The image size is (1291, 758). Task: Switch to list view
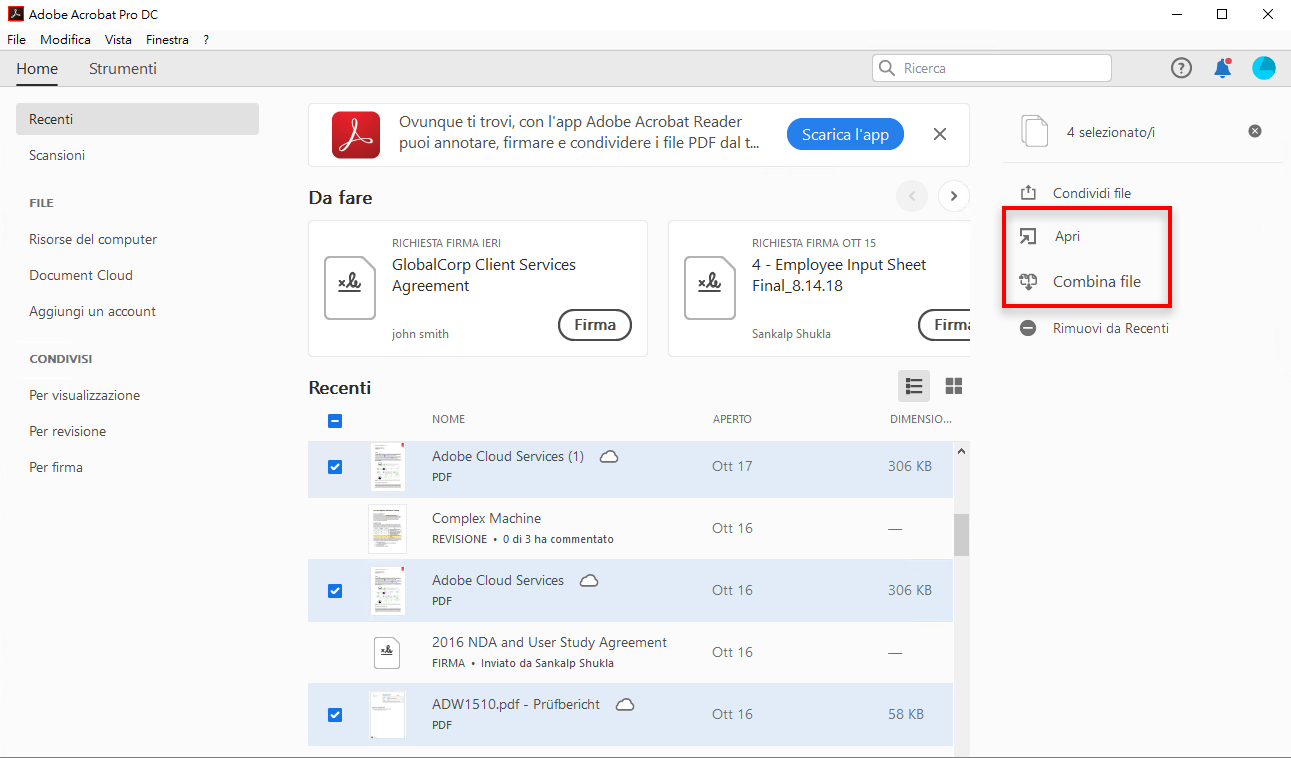point(914,386)
